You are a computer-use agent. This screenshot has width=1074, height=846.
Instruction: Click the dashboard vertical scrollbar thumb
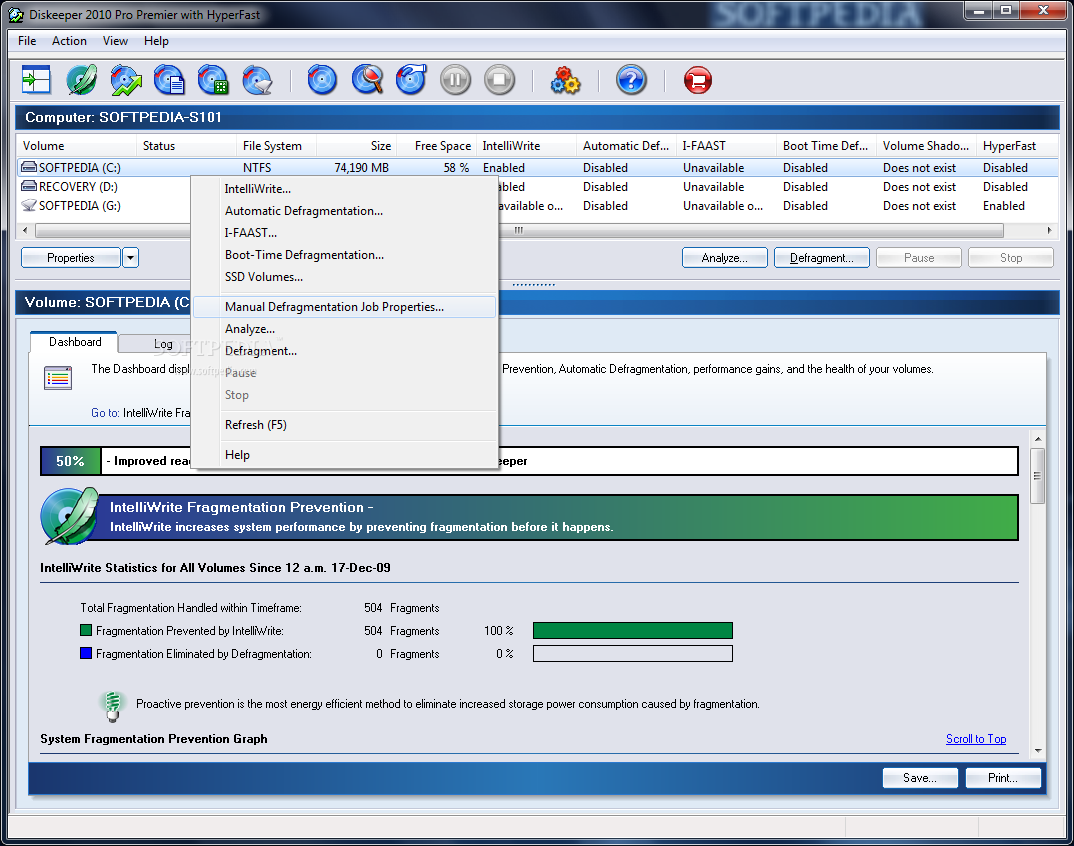[x=1038, y=476]
